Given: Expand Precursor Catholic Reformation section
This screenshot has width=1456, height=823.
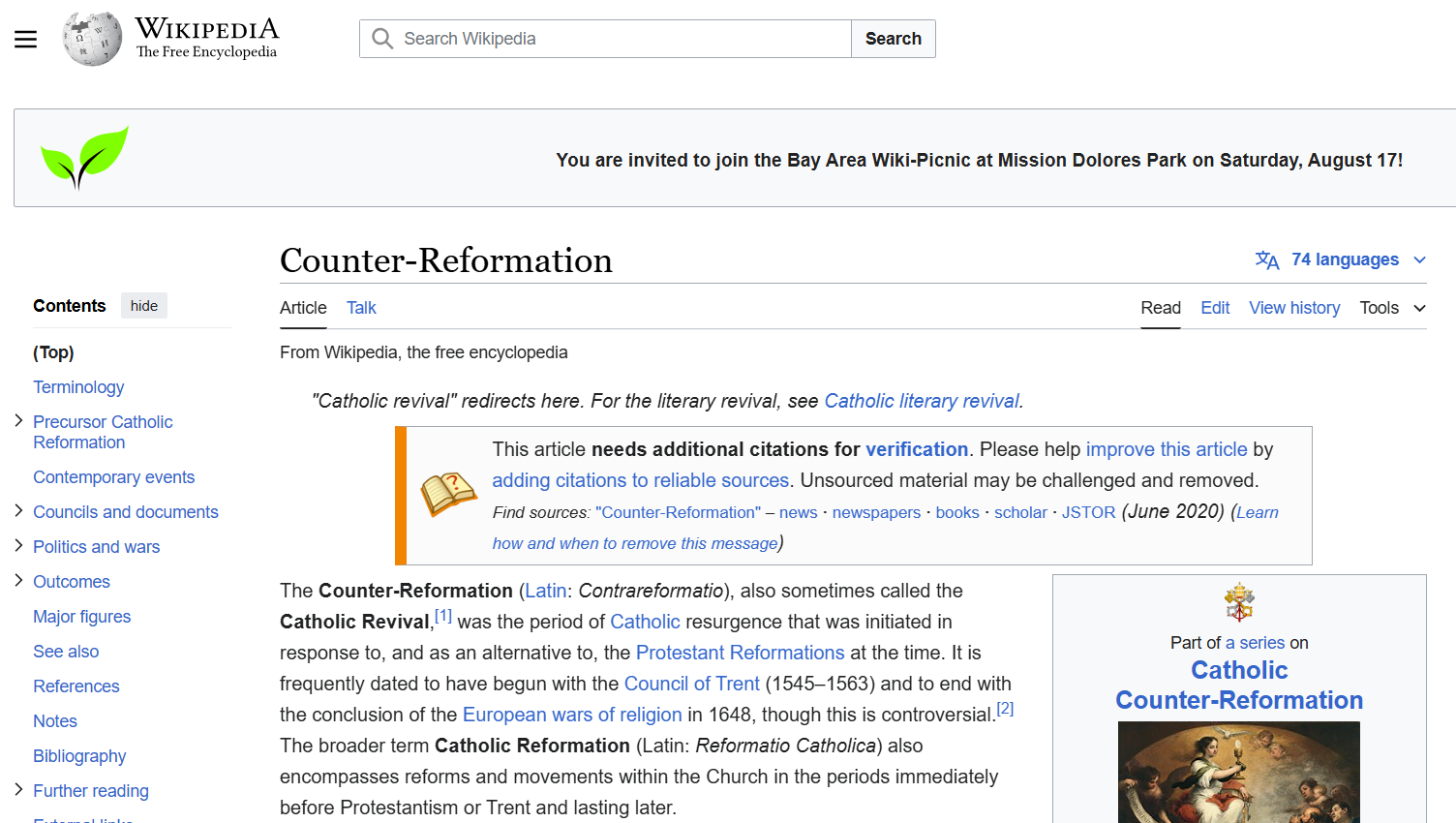Looking at the screenshot, I should pyautogui.click(x=18, y=420).
